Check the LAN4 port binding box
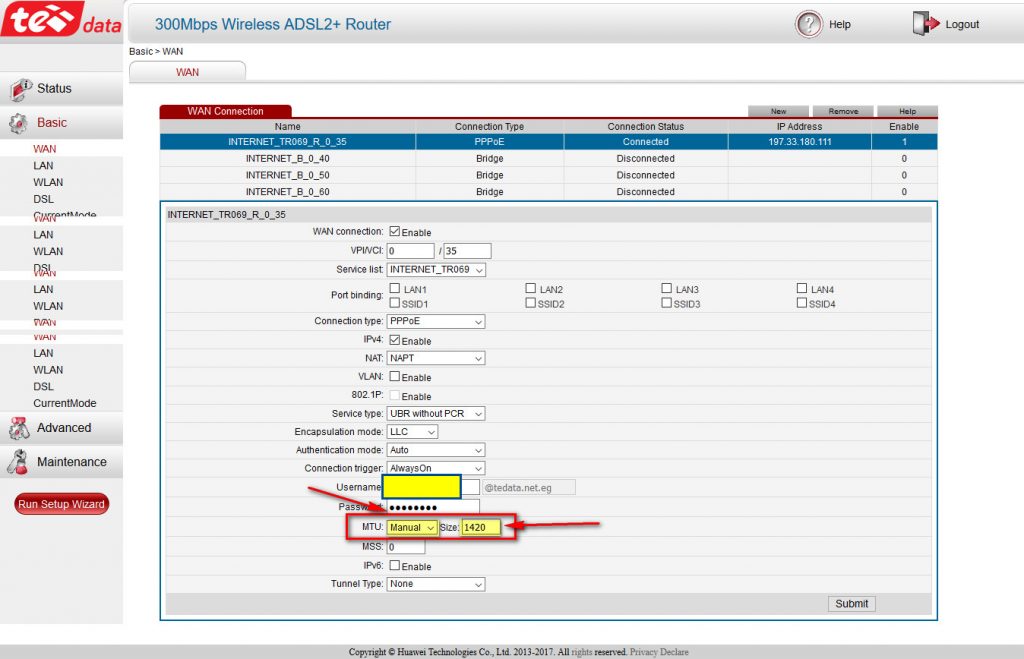1024x659 pixels. pyautogui.click(x=801, y=288)
